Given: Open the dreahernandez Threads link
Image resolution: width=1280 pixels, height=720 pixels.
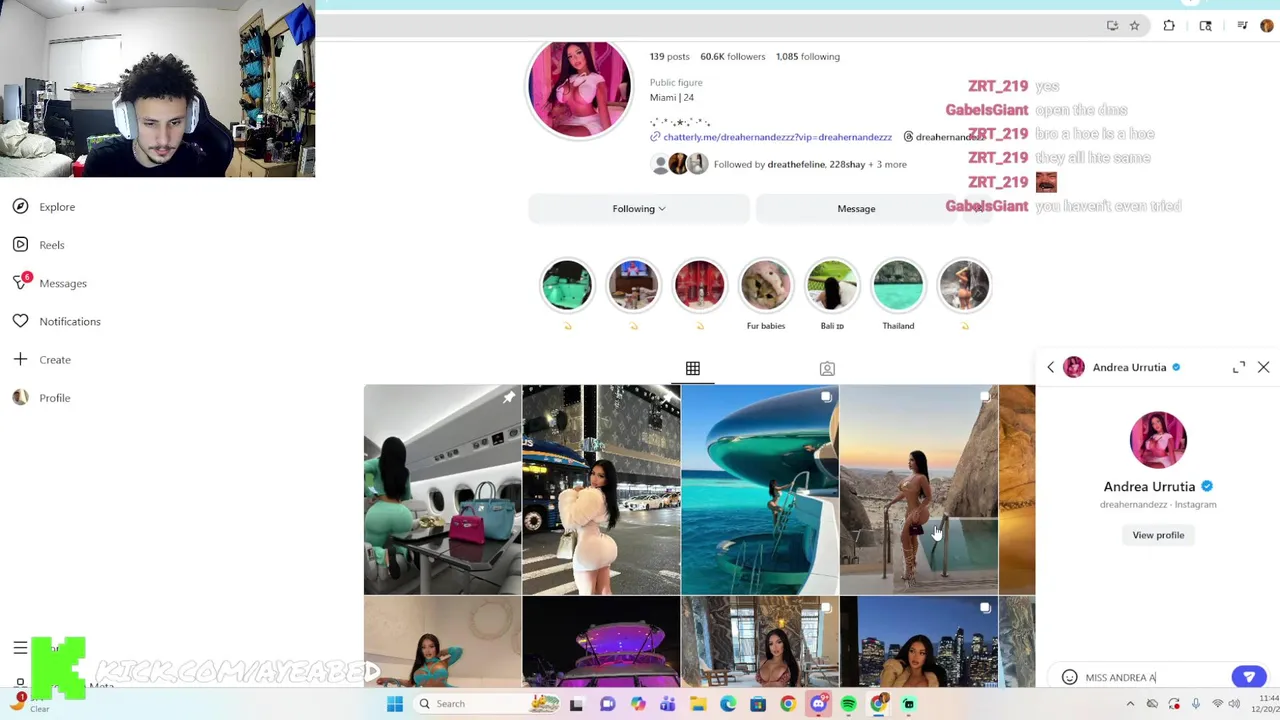Looking at the screenshot, I should pyautogui.click(x=945, y=137).
